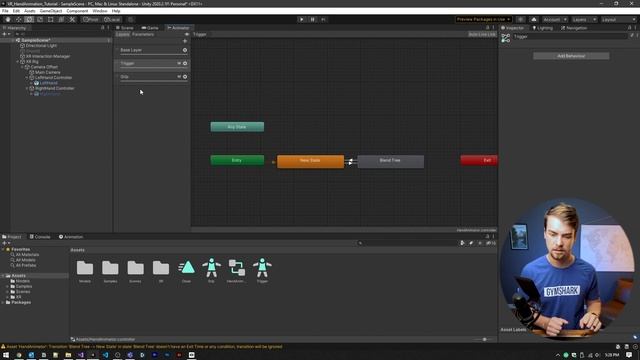The image size is (640, 360).
Task: Start Play mode
Action: (301, 19)
